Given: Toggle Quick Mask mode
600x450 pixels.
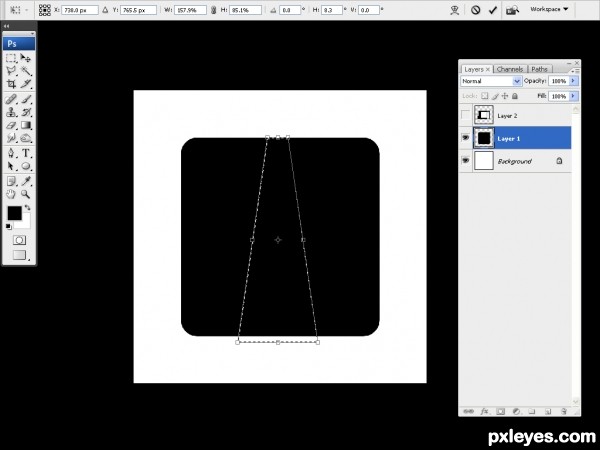Looking at the screenshot, I should [19, 240].
